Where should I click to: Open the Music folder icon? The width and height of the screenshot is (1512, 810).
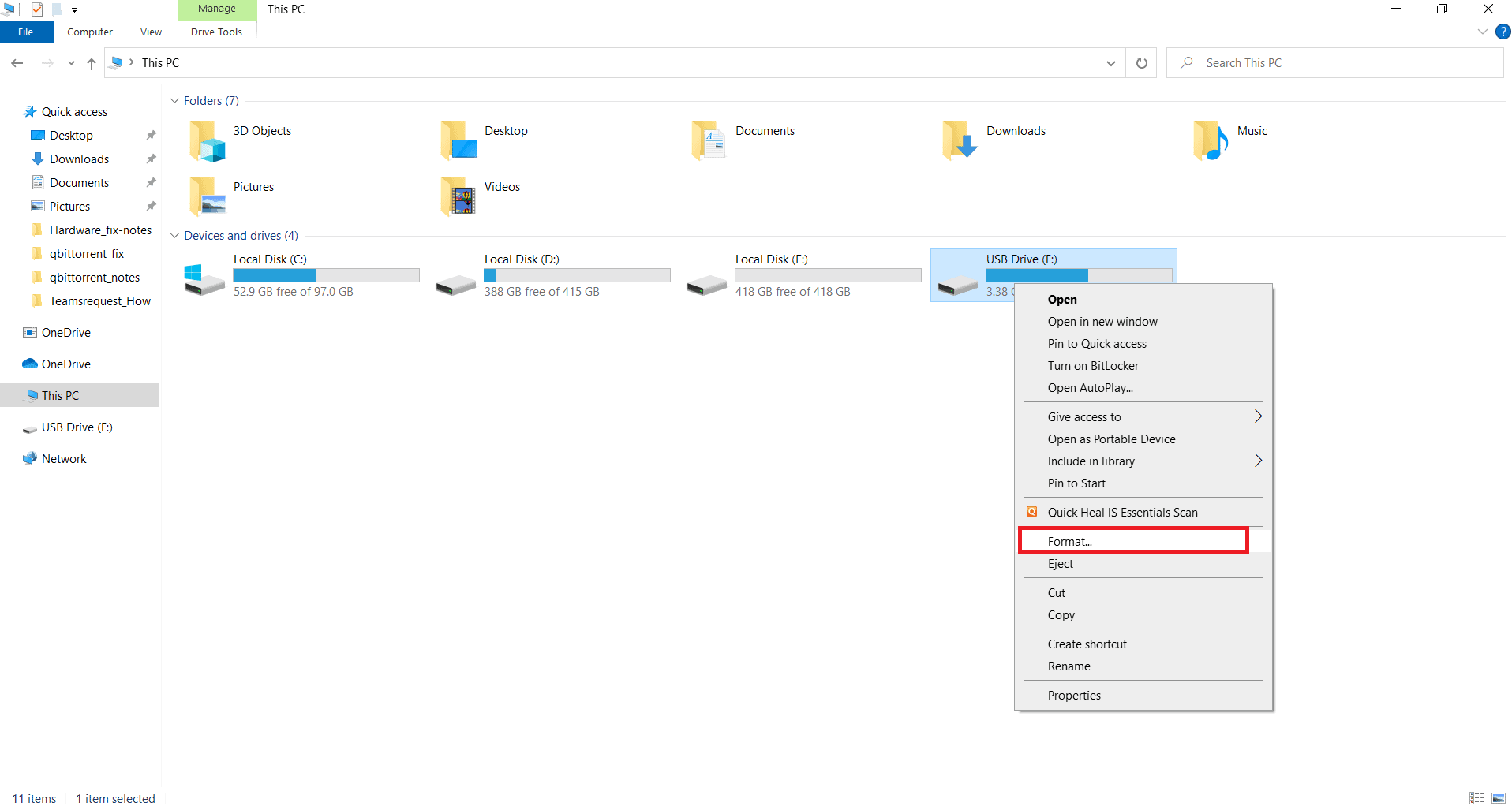pyautogui.click(x=1211, y=141)
